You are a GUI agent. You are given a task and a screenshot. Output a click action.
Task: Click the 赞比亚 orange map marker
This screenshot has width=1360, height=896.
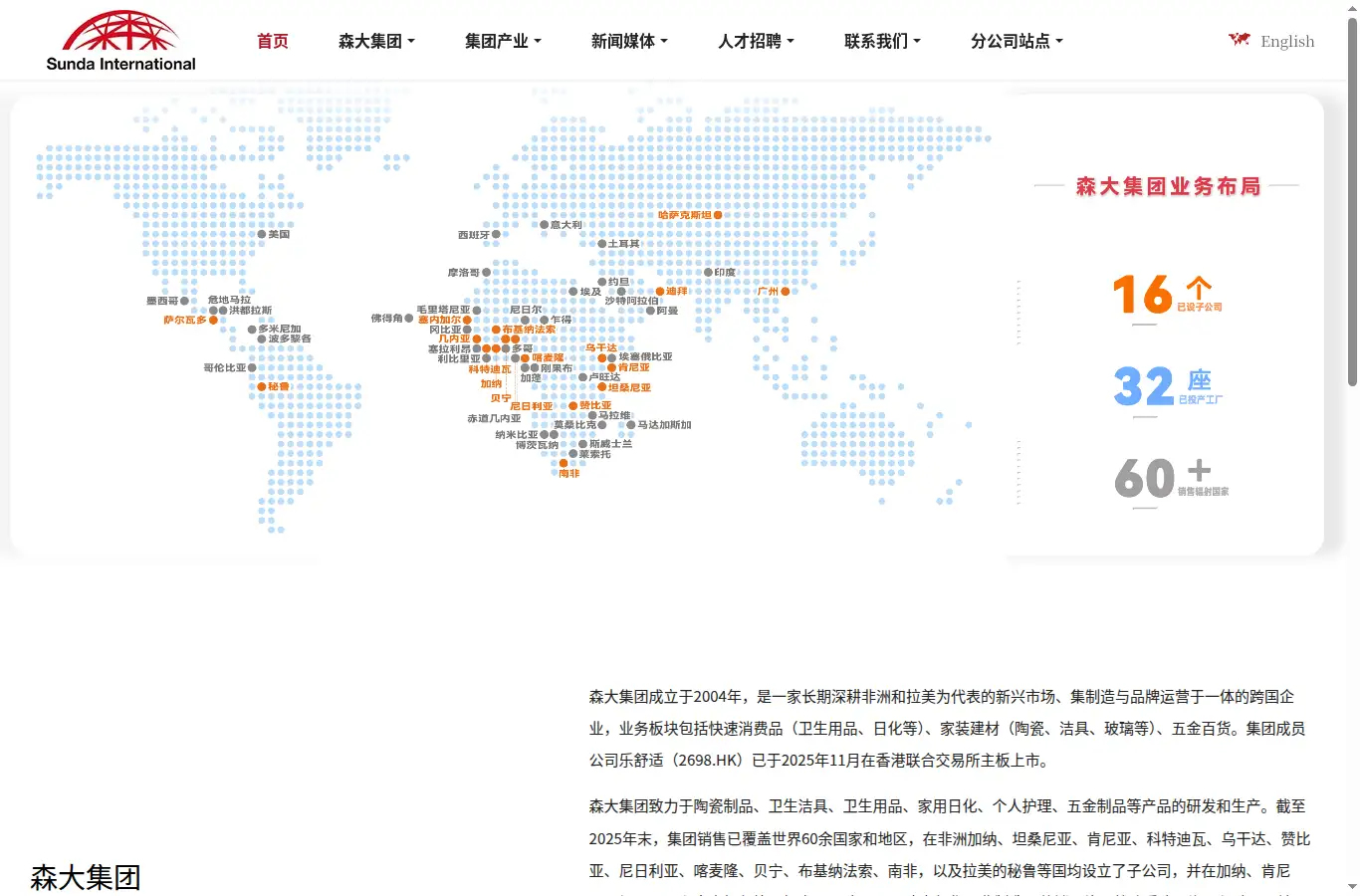(x=573, y=406)
